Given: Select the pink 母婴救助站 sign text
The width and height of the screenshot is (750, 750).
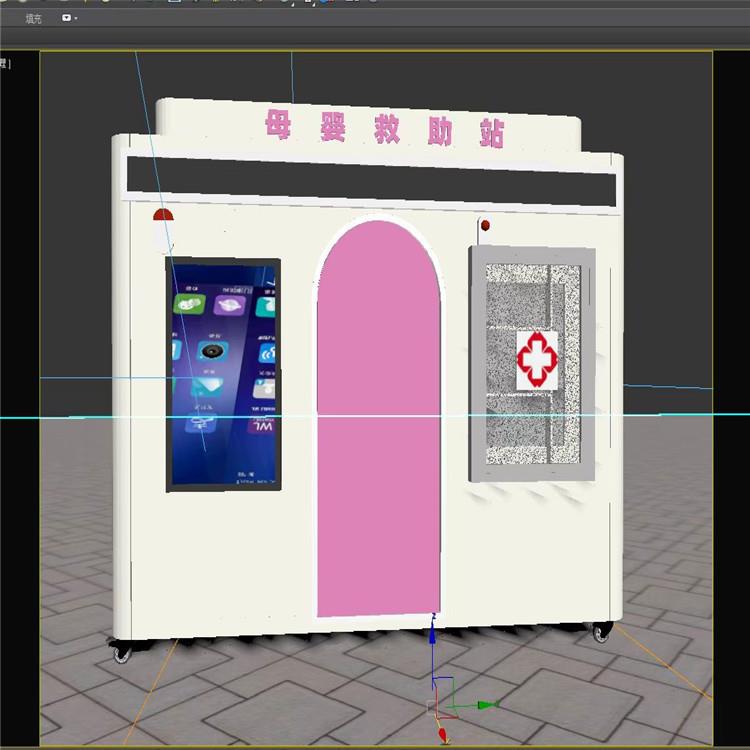Looking at the screenshot, I should [385, 129].
